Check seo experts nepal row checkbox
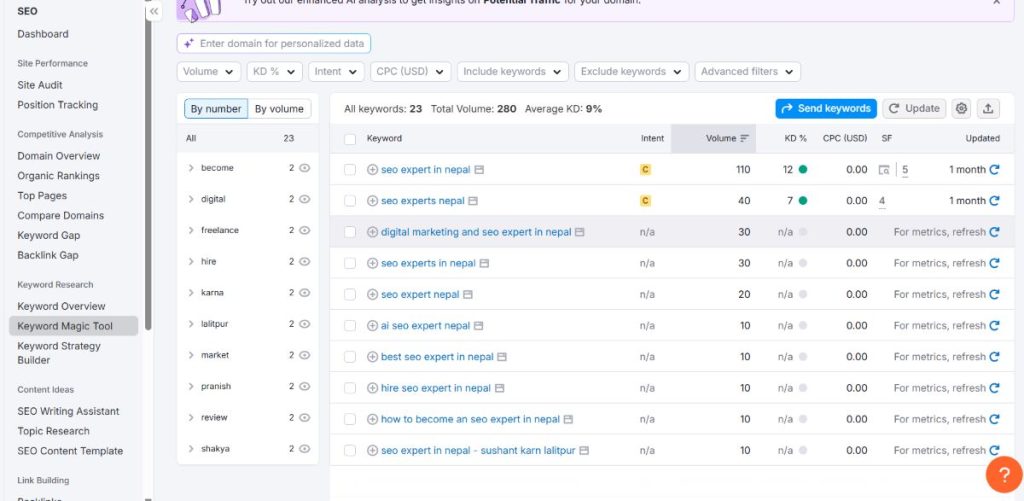 pyautogui.click(x=350, y=201)
